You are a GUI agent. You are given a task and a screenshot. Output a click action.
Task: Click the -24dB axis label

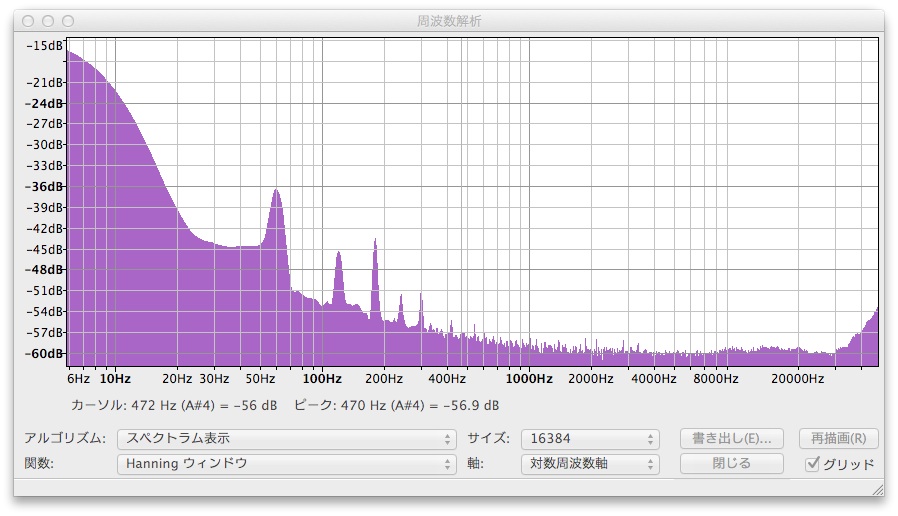tap(45, 104)
